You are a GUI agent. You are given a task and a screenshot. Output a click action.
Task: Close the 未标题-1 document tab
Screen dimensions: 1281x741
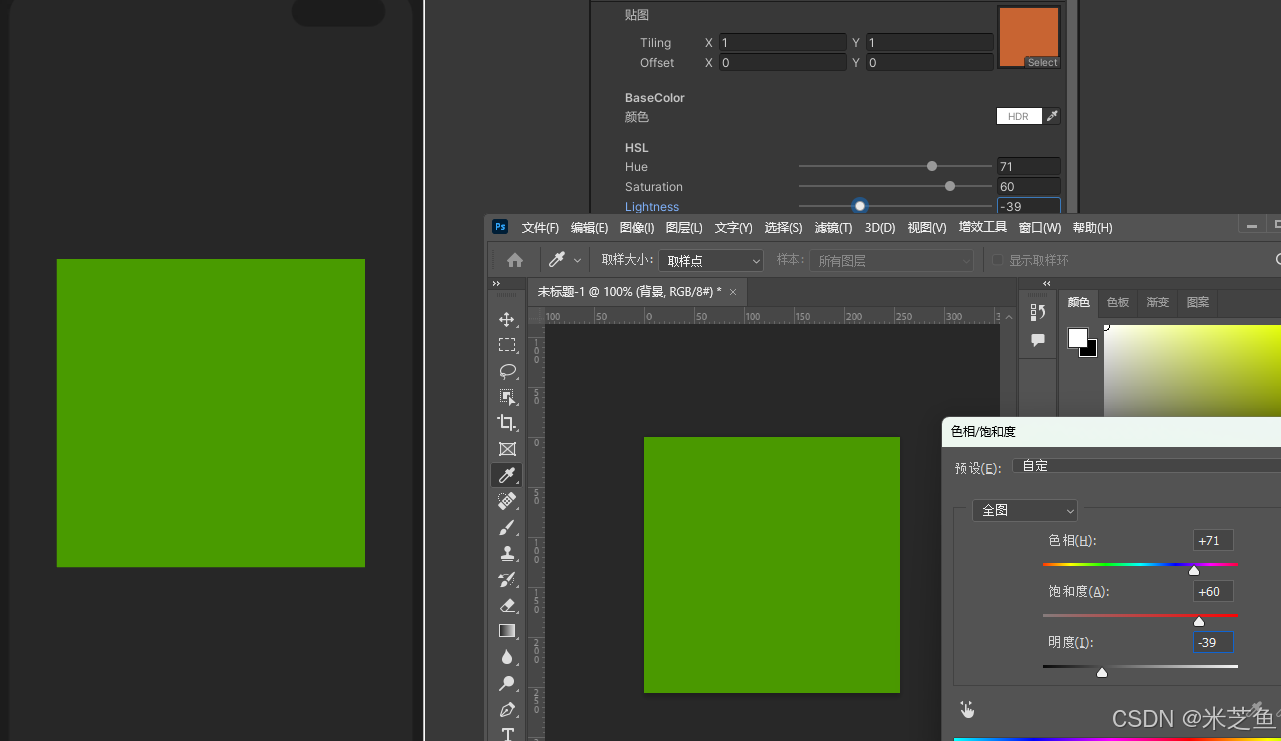733,292
